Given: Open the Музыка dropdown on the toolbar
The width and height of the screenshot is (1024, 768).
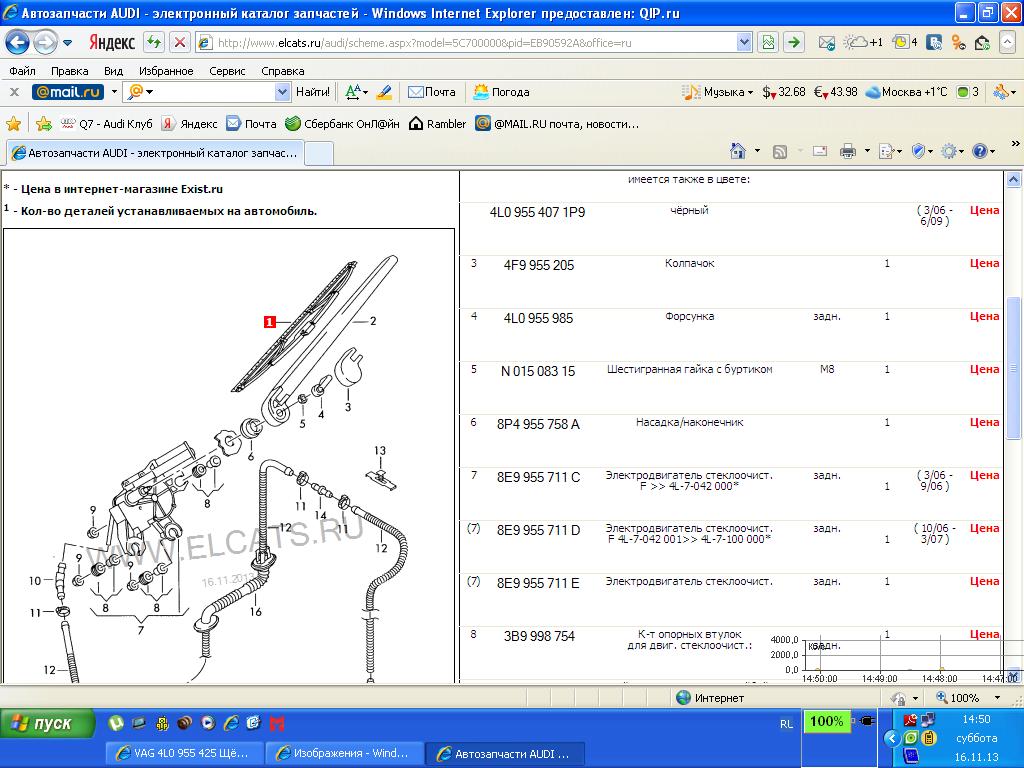Looking at the screenshot, I should [718, 92].
